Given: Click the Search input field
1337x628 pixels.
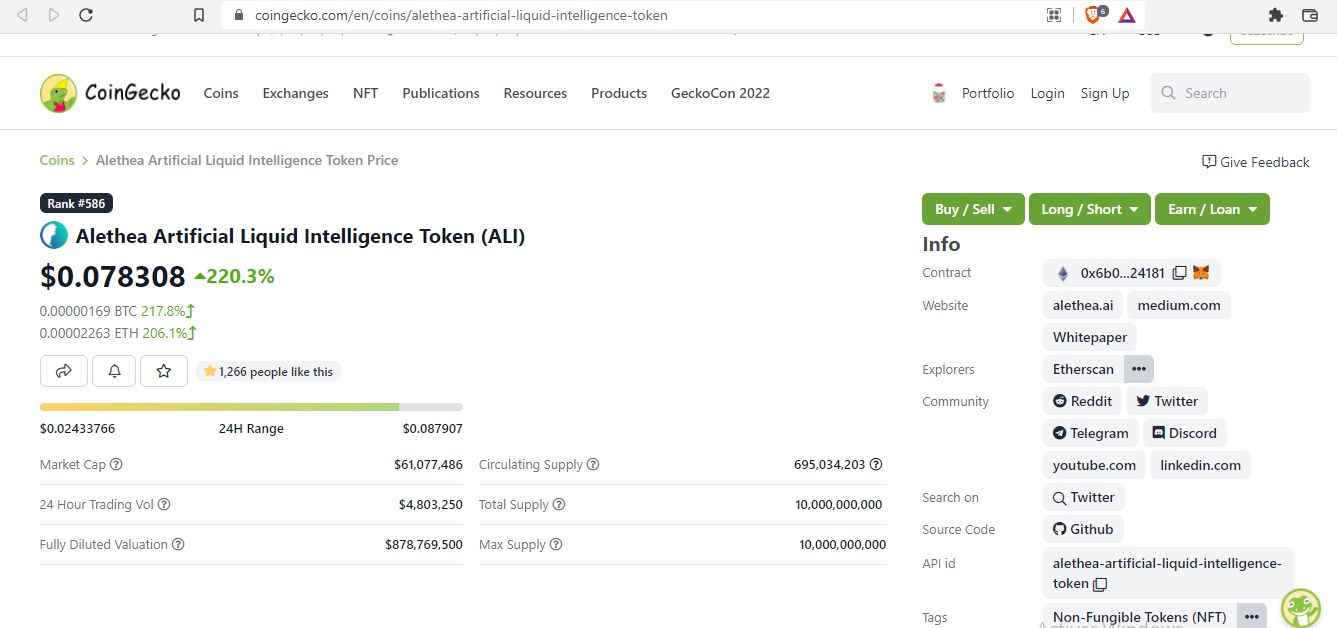Looking at the screenshot, I should coord(1230,93).
